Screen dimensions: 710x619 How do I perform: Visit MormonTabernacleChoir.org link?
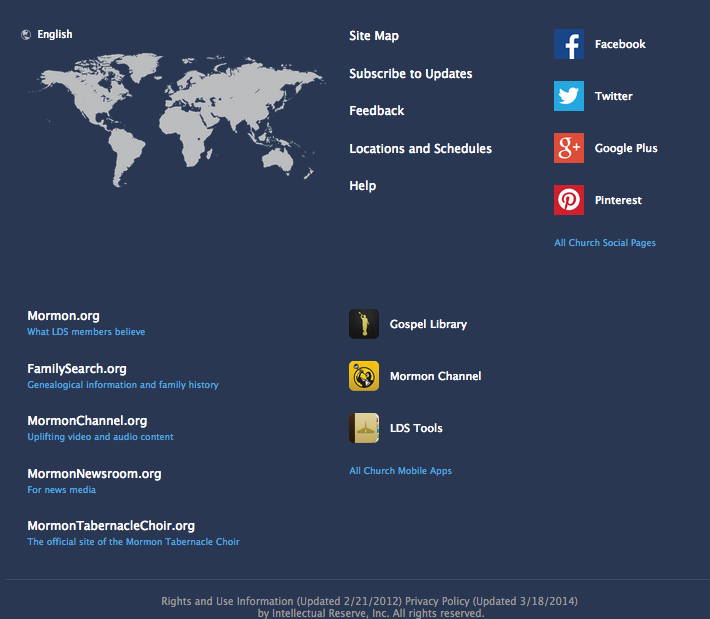[111, 526]
